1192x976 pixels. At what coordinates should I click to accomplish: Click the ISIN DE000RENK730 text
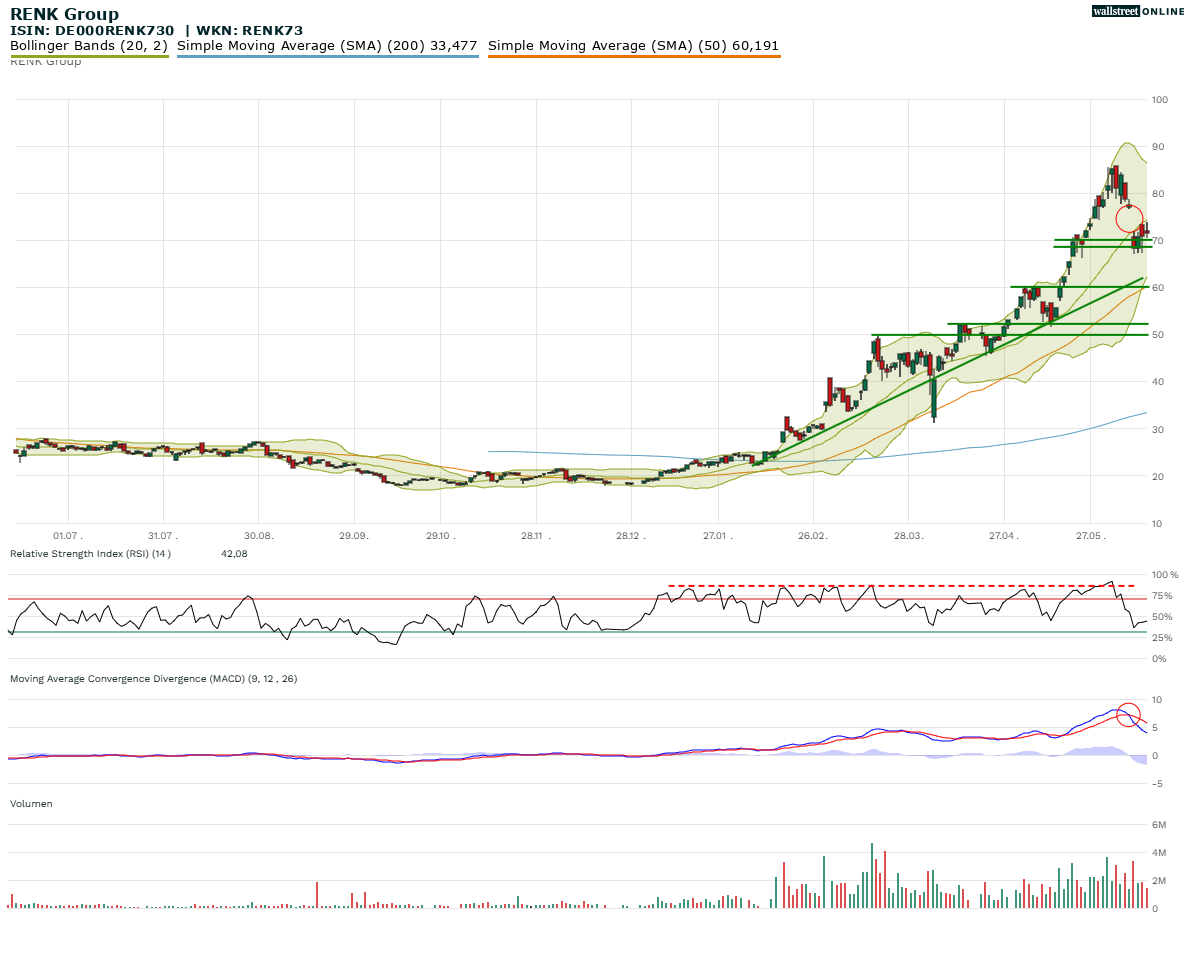92,30
